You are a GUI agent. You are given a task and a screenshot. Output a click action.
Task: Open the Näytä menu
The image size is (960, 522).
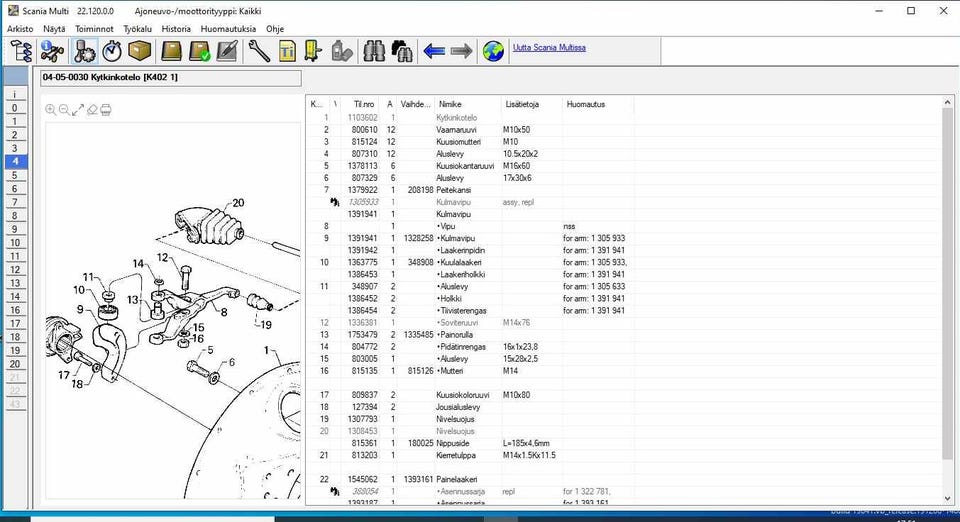[54, 29]
